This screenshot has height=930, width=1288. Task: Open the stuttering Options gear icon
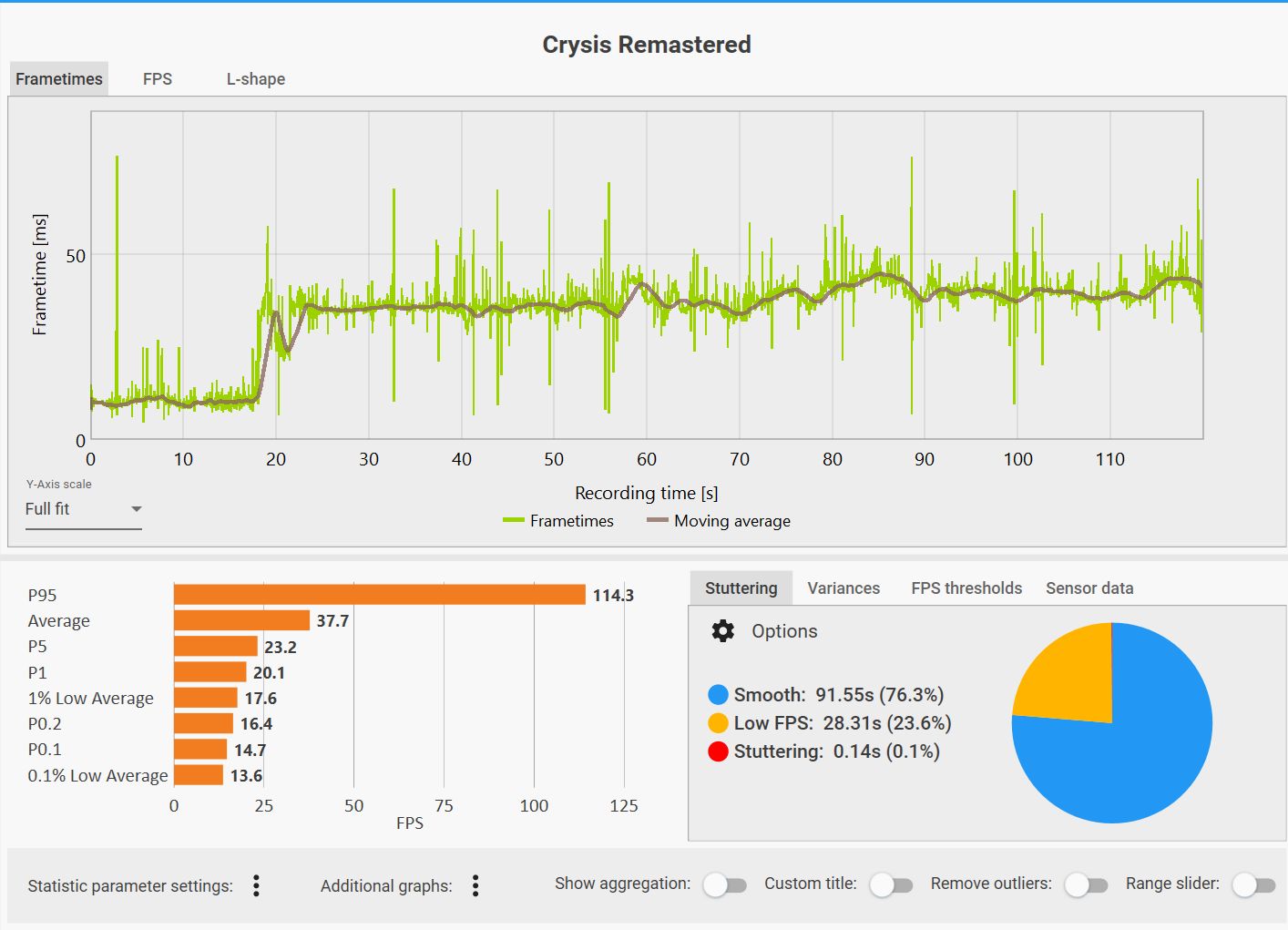click(x=722, y=631)
